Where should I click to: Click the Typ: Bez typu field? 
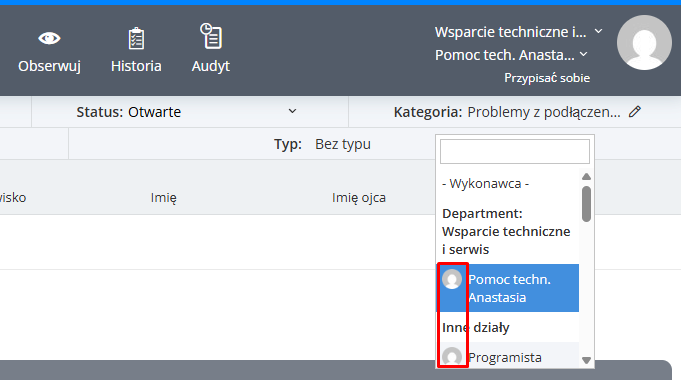(x=322, y=144)
